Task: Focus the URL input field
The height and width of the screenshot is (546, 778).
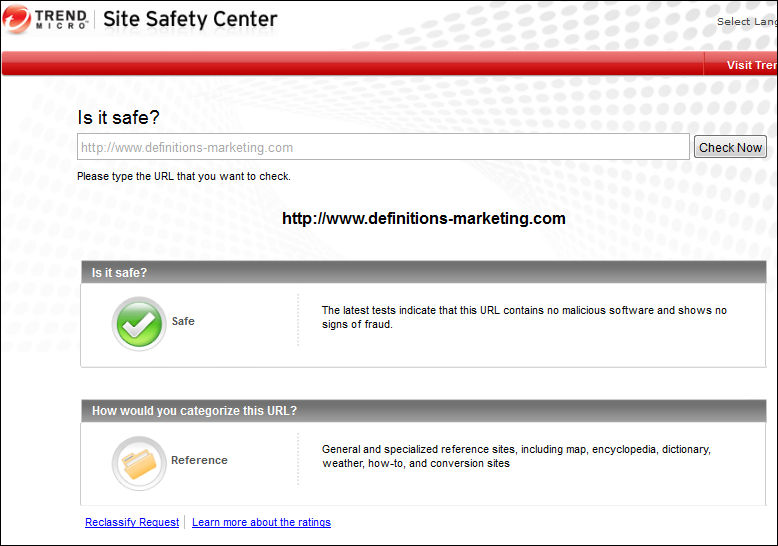Action: (x=383, y=147)
